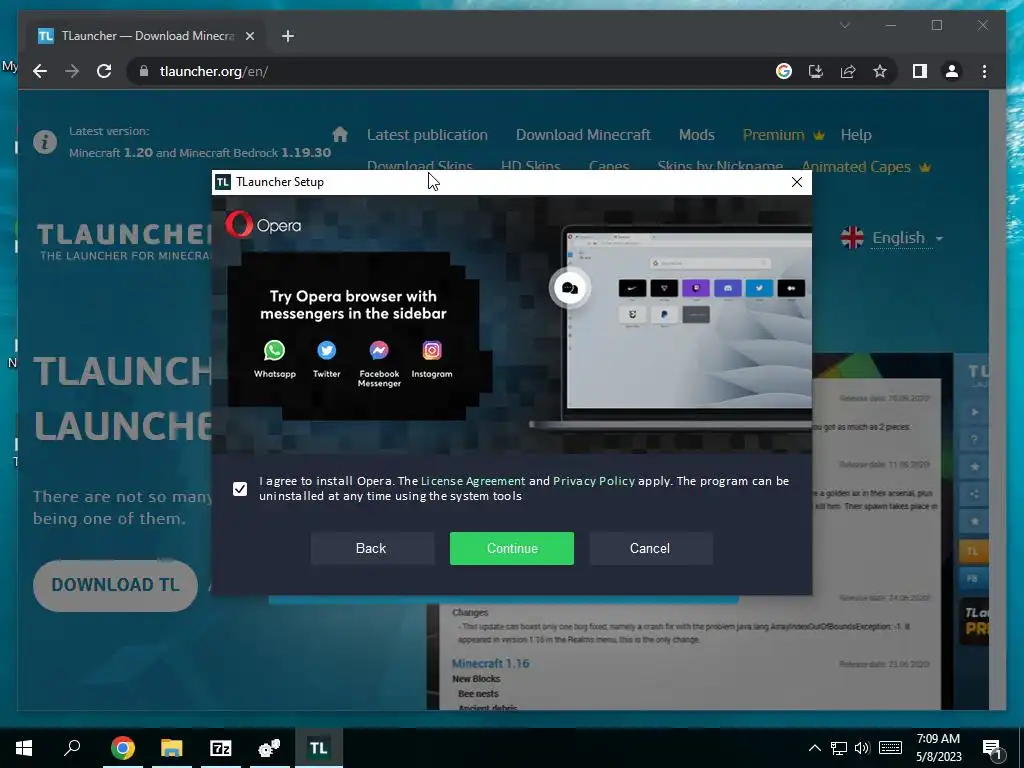The width and height of the screenshot is (1024, 768).
Task: Click the Twitter icon in Opera ad
Action: tap(327, 350)
